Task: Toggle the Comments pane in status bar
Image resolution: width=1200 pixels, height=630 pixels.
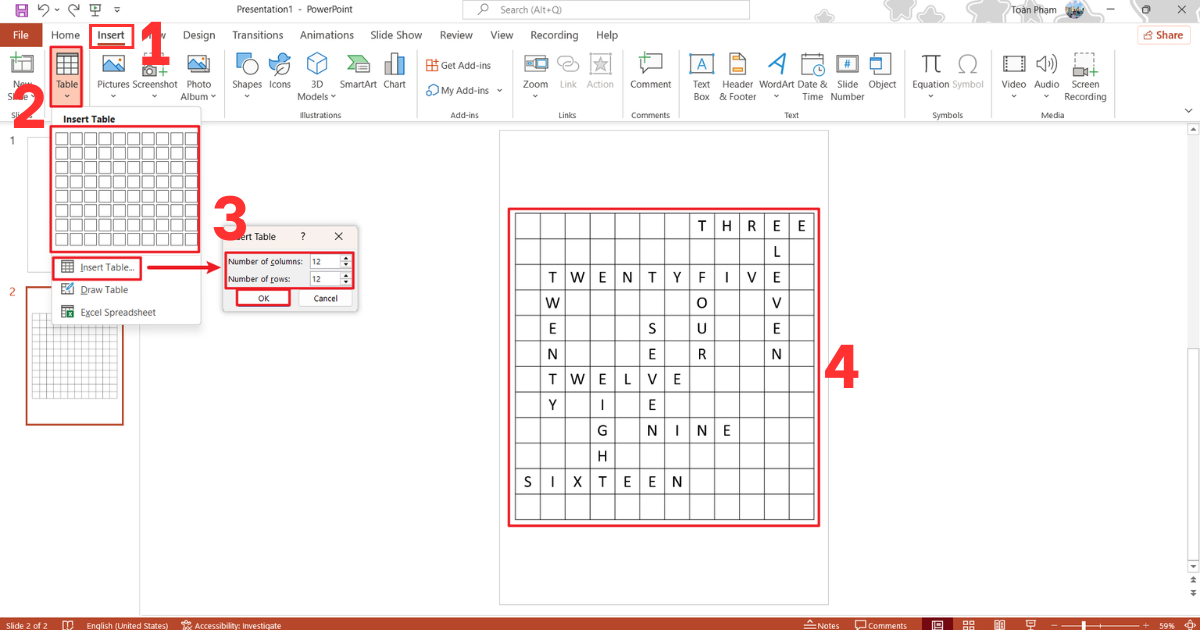Action: click(x=881, y=625)
